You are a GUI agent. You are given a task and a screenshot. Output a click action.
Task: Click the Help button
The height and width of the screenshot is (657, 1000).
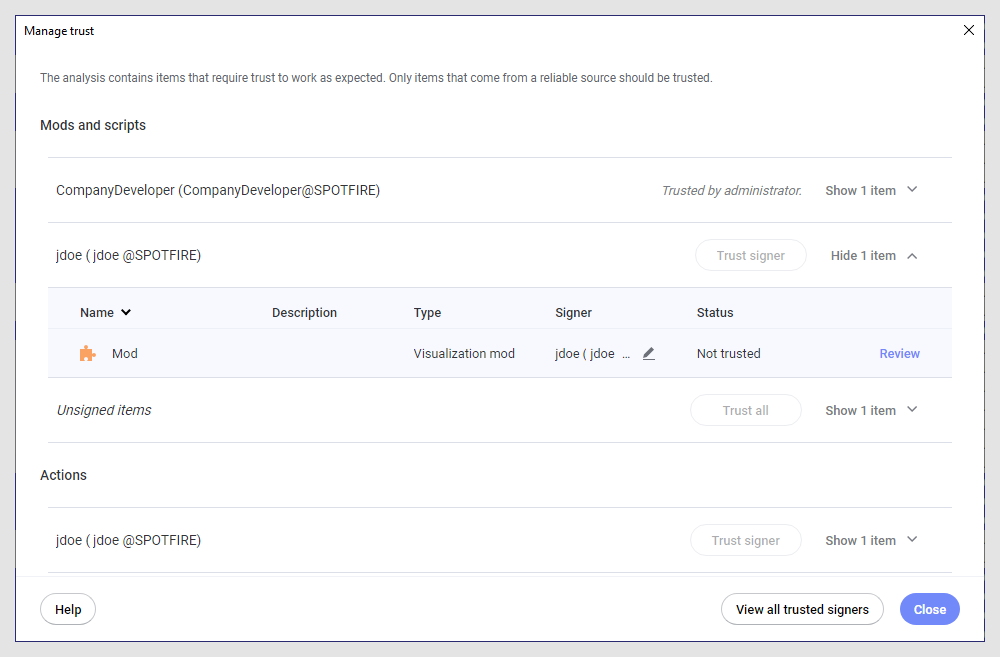68,609
